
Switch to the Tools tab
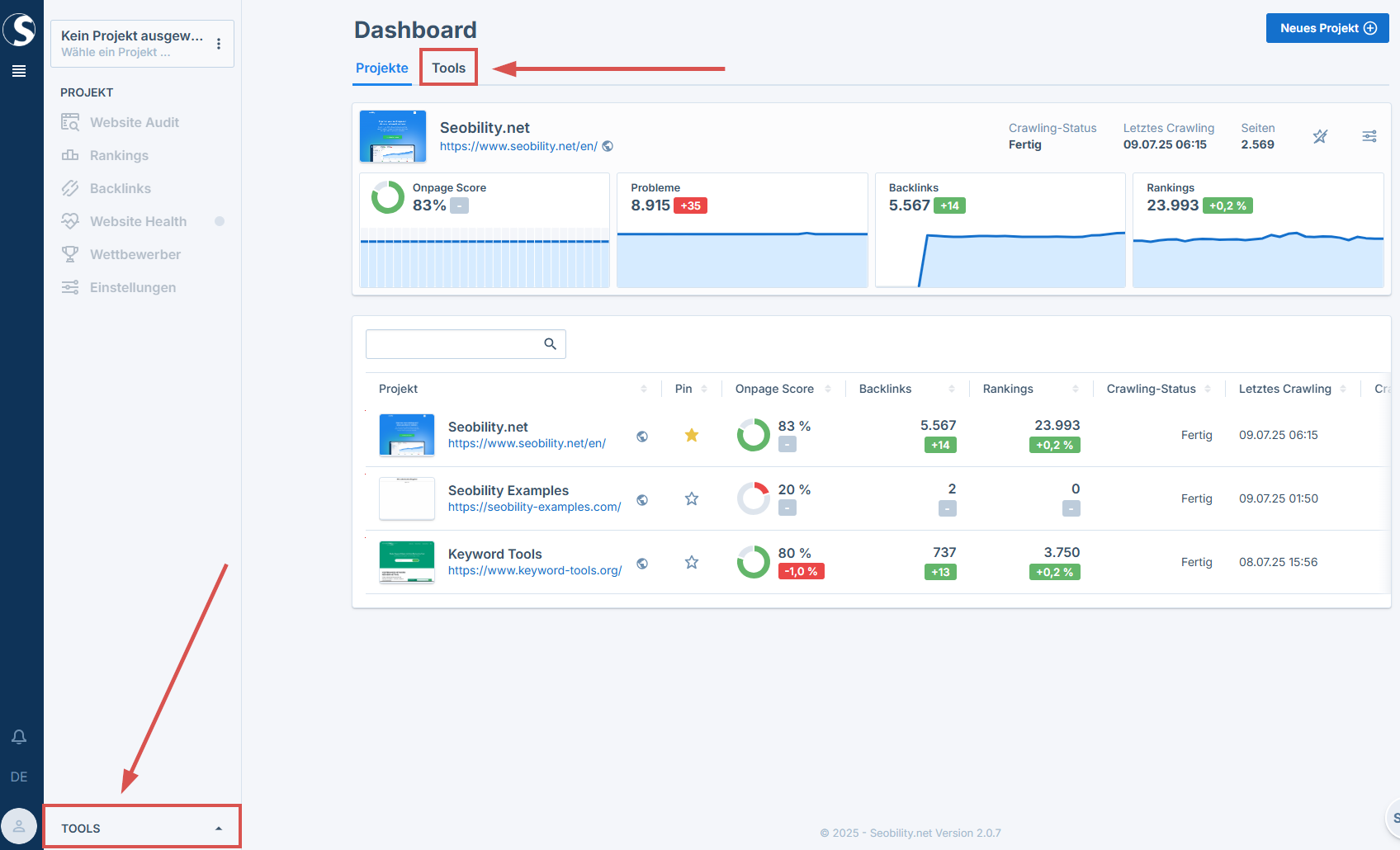449,68
